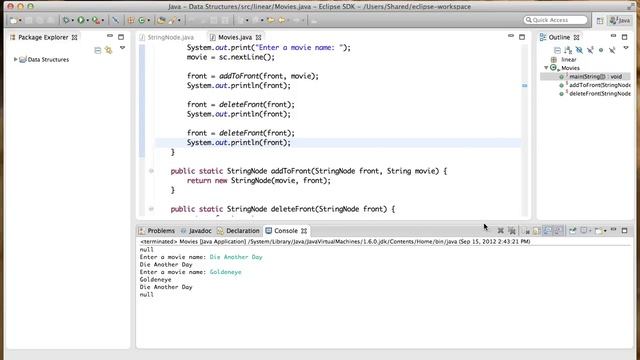Click the New Java Class icon
This screenshot has width=640, height=360.
tap(142, 20)
